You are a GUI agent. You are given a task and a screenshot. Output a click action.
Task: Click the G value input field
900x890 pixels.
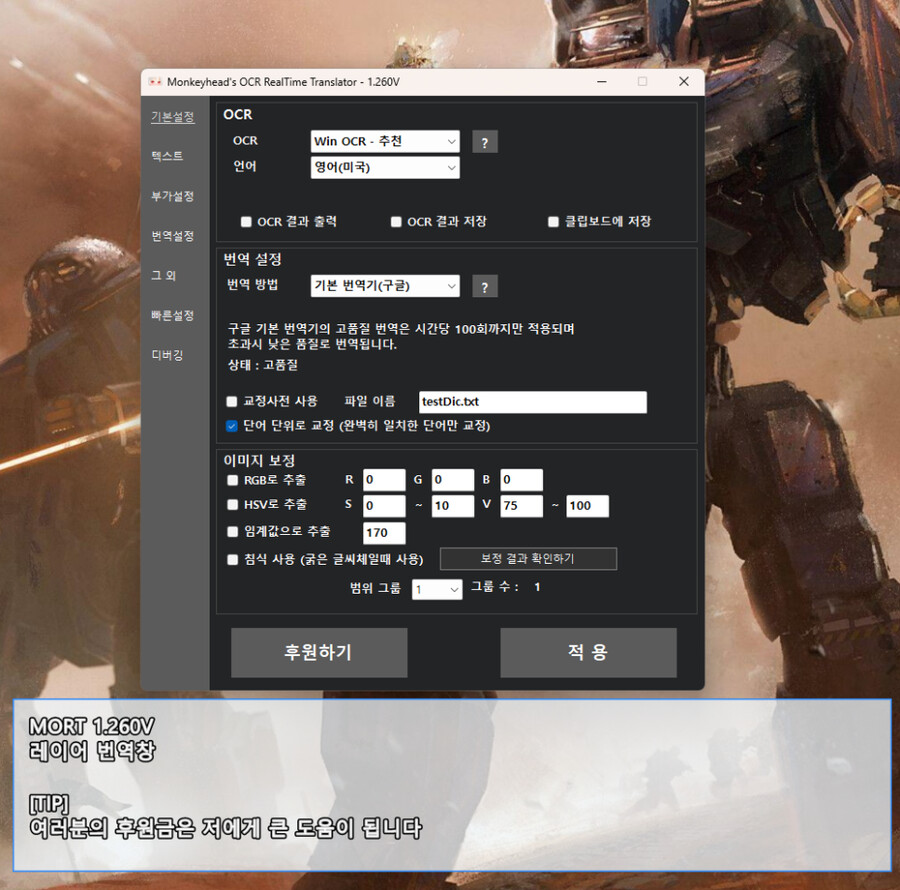pos(453,480)
